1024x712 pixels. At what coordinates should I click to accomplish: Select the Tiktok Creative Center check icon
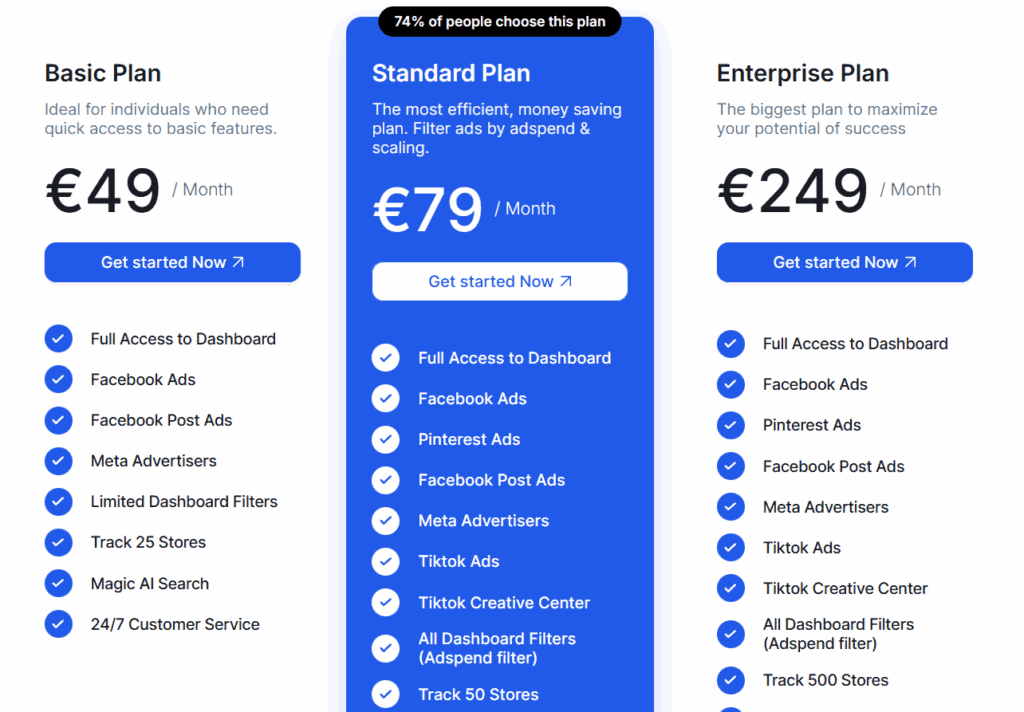click(x=385, y=602)
